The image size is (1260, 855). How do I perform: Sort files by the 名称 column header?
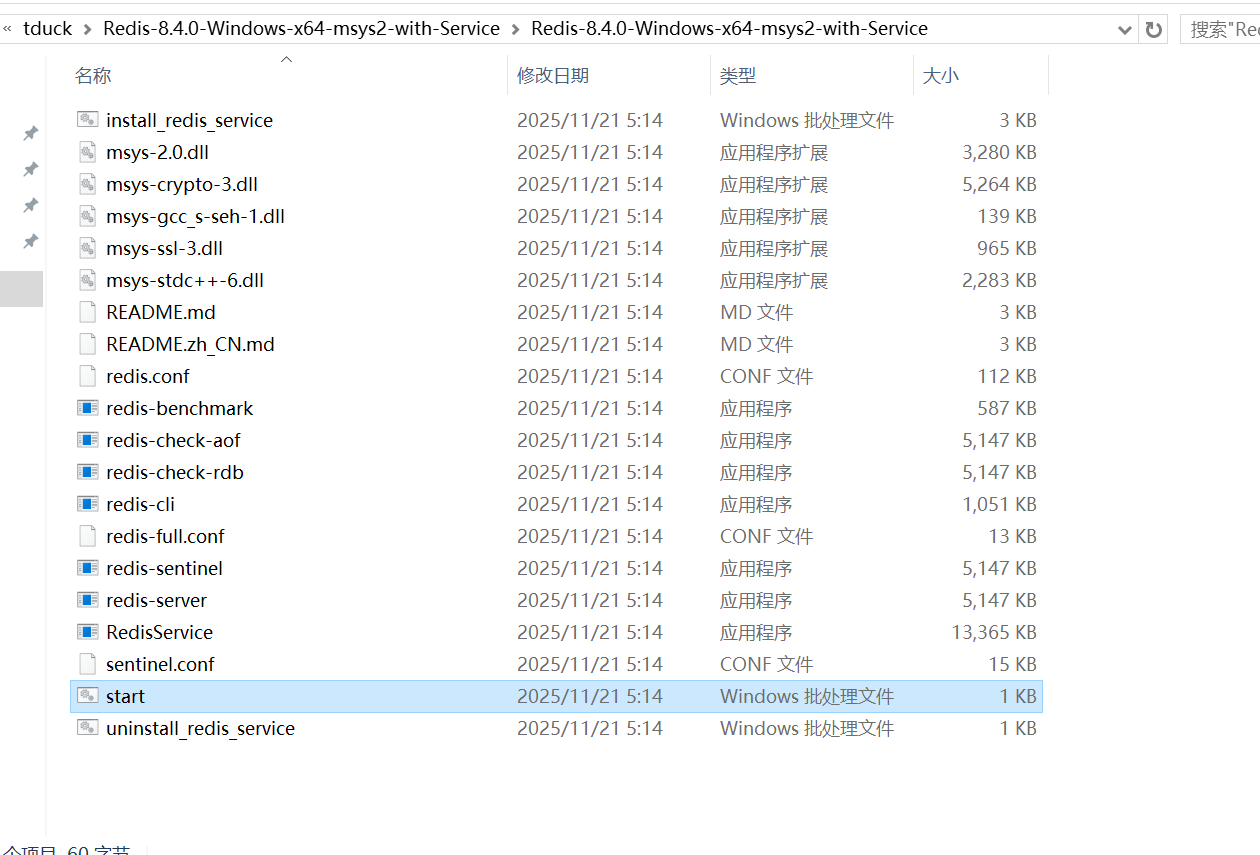[93, 75]
